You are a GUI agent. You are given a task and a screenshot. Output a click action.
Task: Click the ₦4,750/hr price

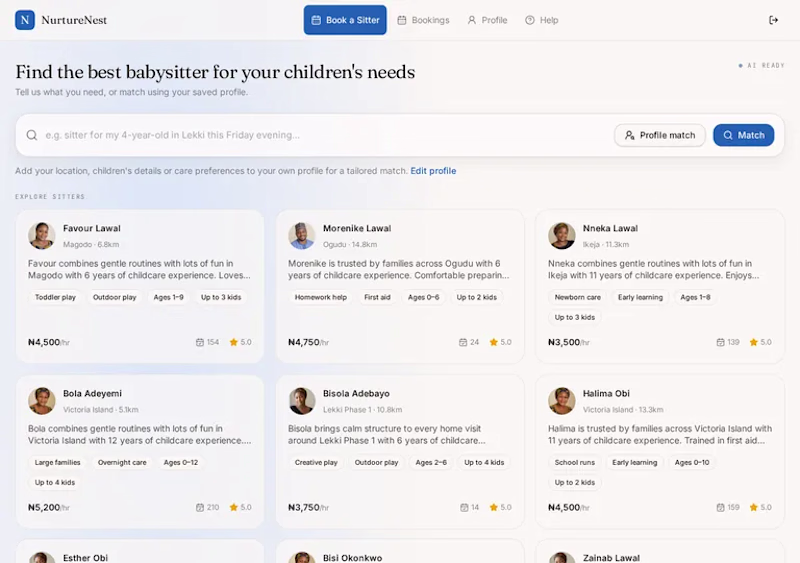tap(308, 342)
